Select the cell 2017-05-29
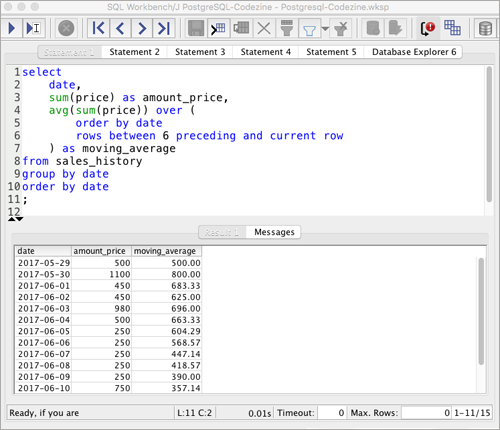Screen dimensions: 500x430 point(44,263)
